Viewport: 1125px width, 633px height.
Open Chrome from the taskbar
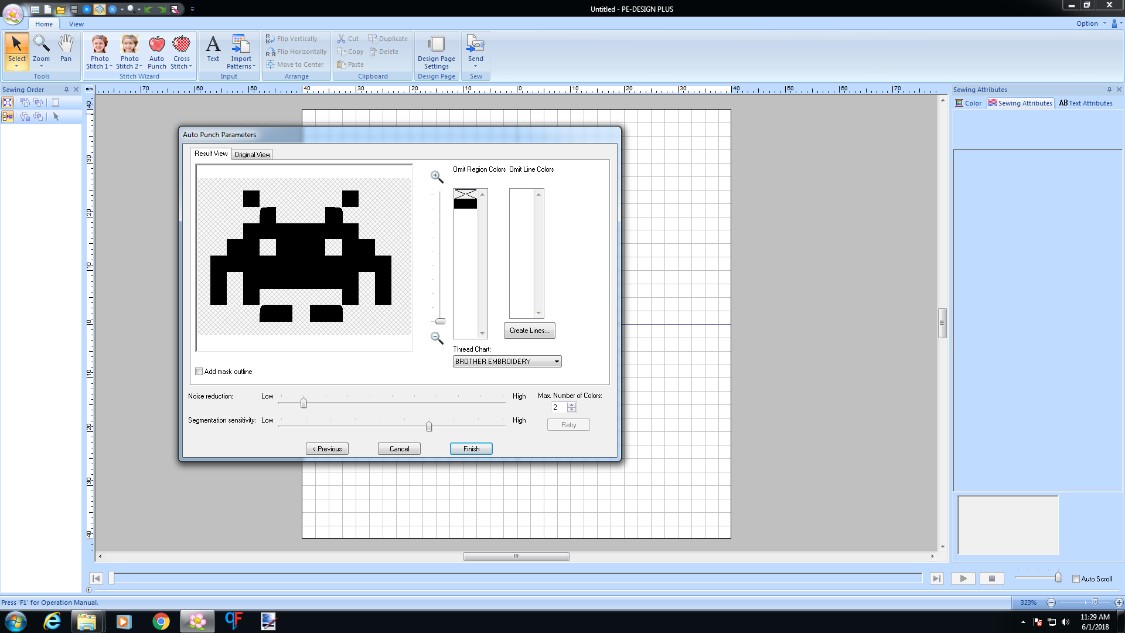pos(161,622)
